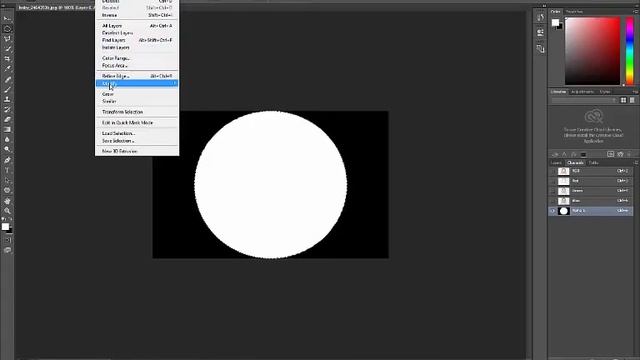Open the History panel icon
640x360 pixels.
click(540, 17)
